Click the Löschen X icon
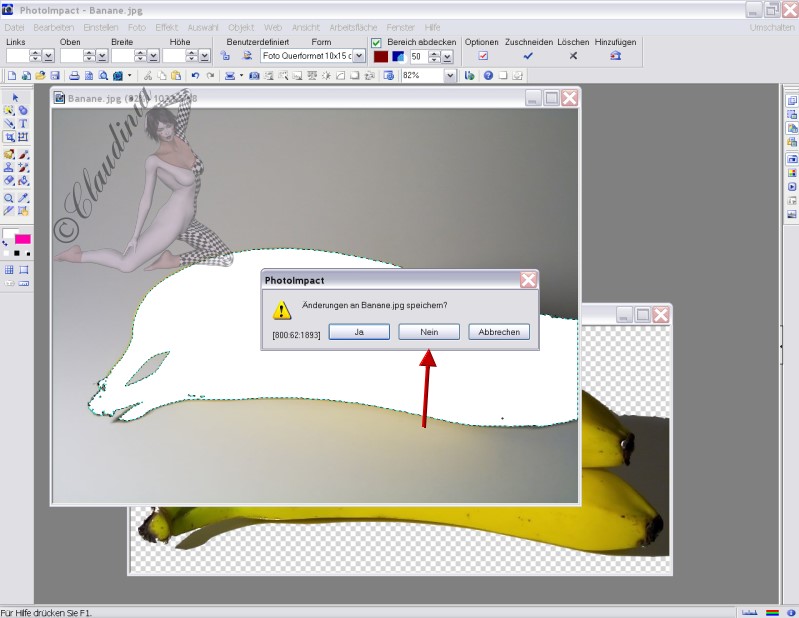The height and width of the screenshot is (618, 799). tap(573, 56)
